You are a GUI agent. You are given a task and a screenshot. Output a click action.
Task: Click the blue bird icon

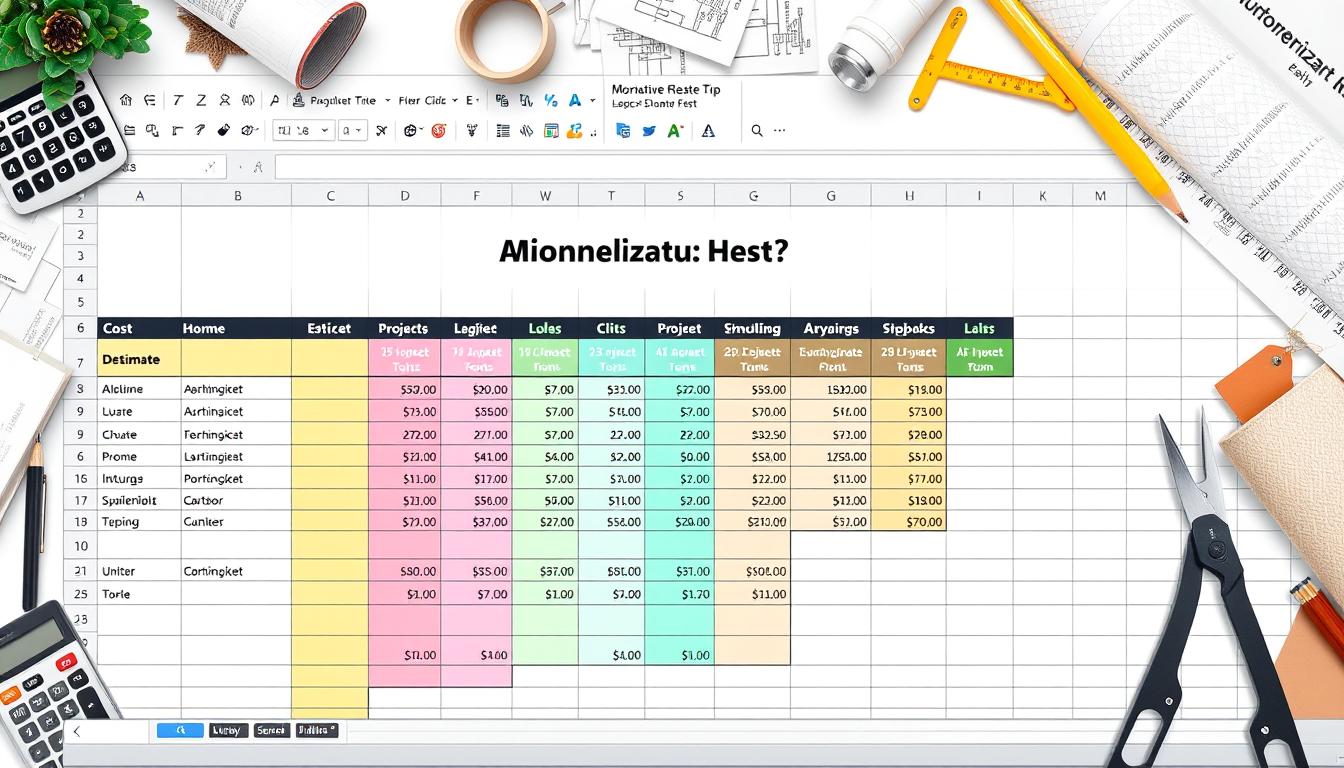(x=648, y=130)
